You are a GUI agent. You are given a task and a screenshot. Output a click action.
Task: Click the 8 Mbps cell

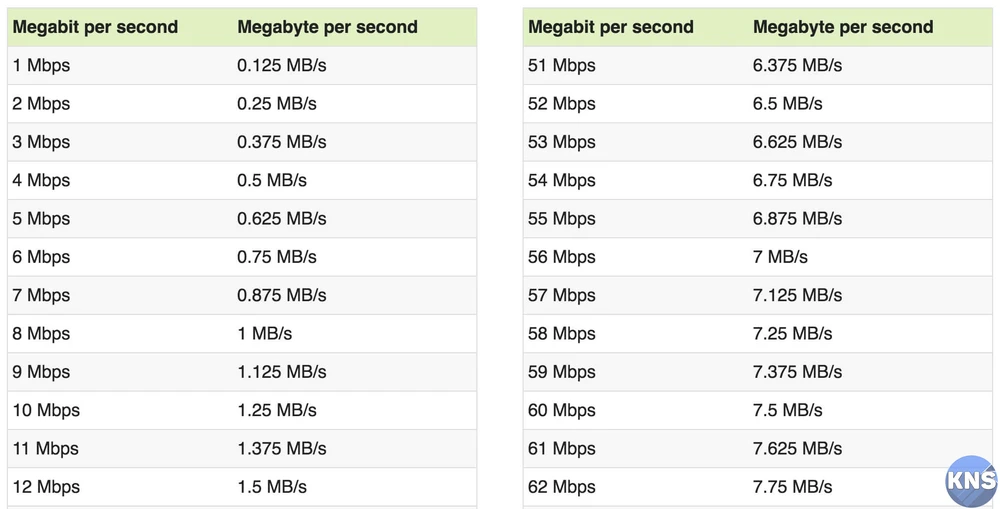pyautogui.click(x=41, y=334)
